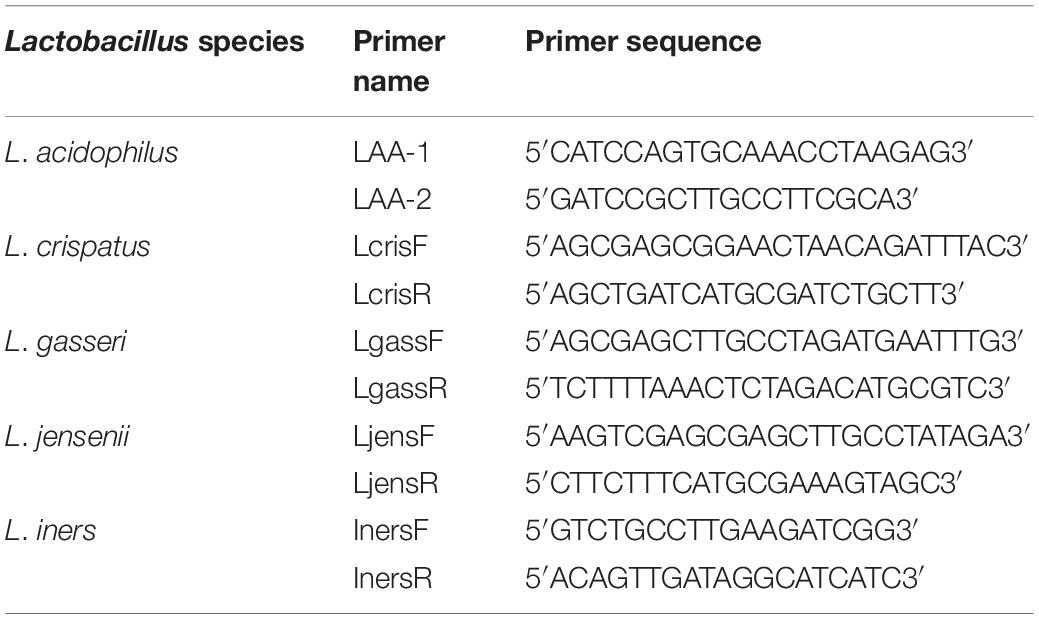Click the LjensR primer name

point(396,483)
